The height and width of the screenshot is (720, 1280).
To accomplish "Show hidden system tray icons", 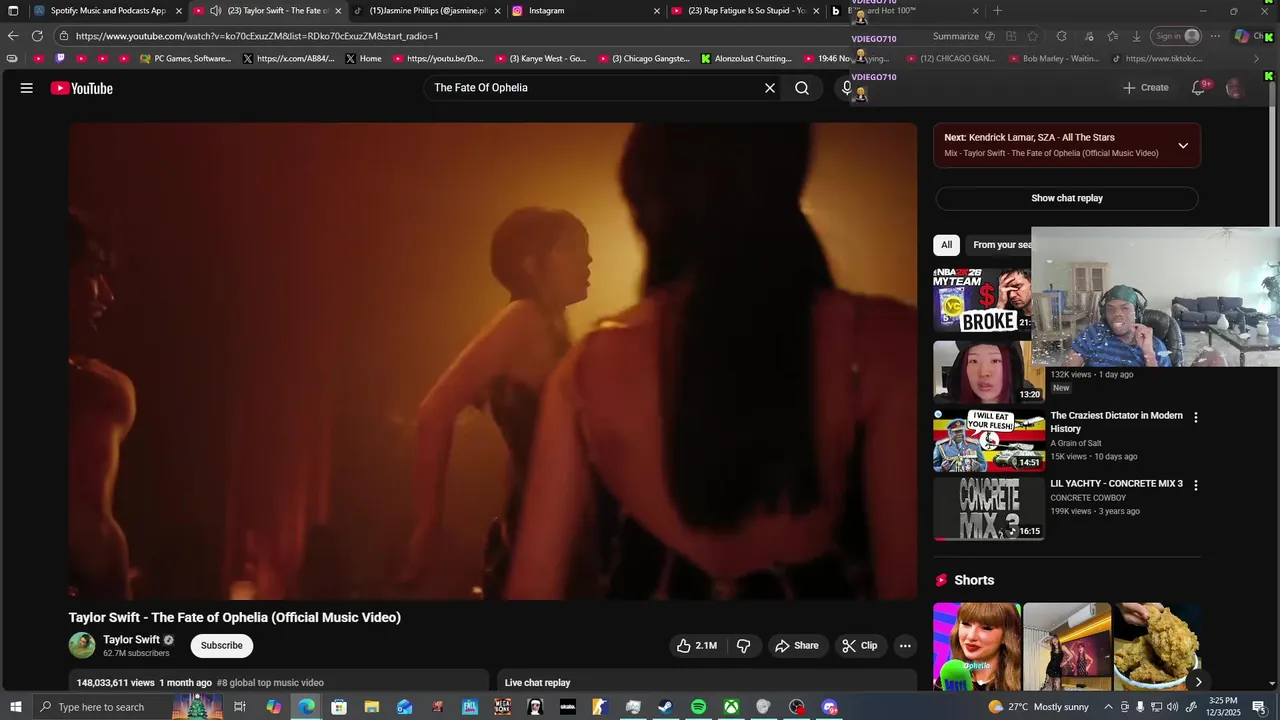I will (x=1109, y=707).
